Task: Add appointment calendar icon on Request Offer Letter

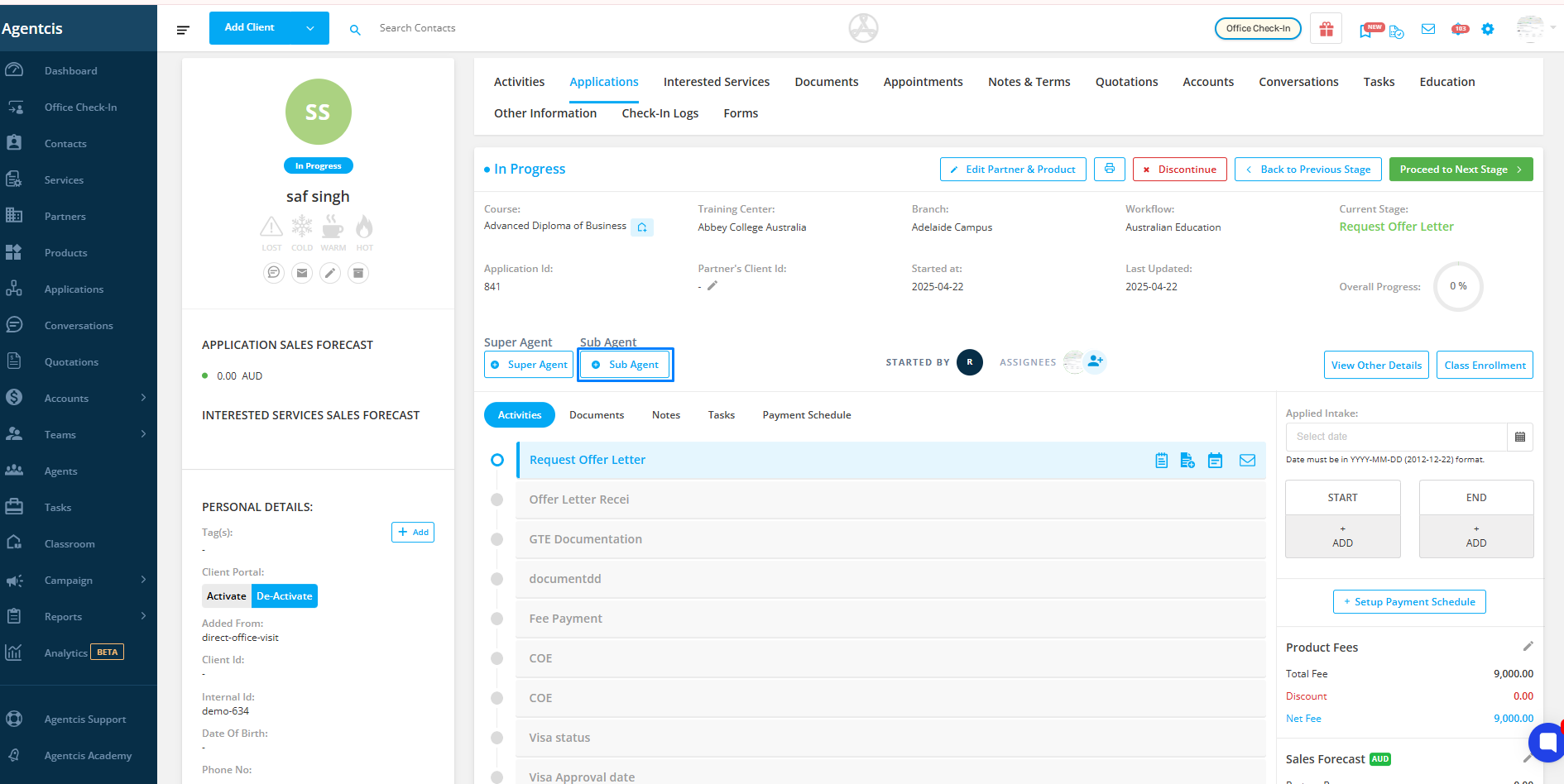Action: (x=1215, y=461)
